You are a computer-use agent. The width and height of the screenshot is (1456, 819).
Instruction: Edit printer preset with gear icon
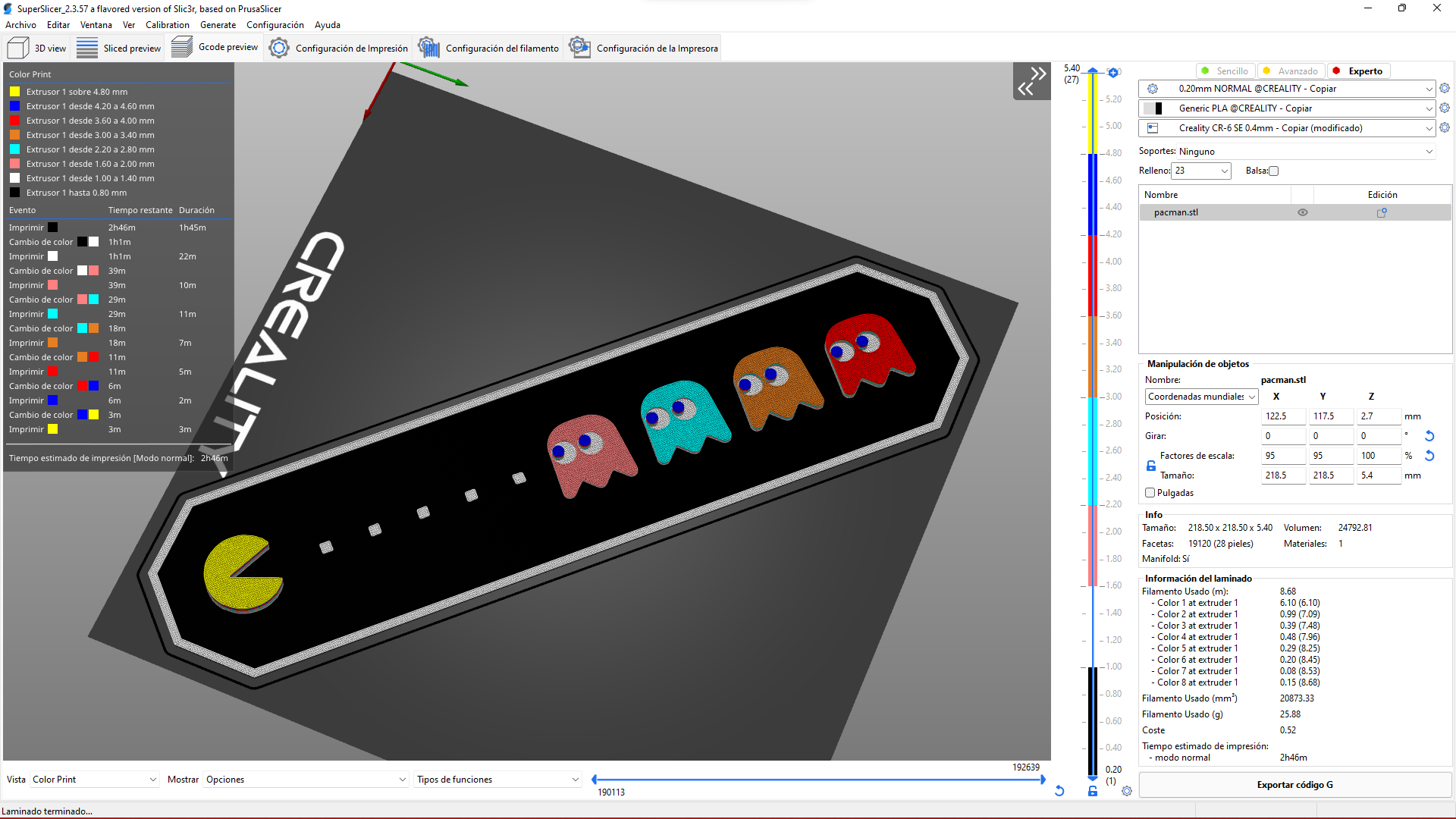tap(1445, 128)
